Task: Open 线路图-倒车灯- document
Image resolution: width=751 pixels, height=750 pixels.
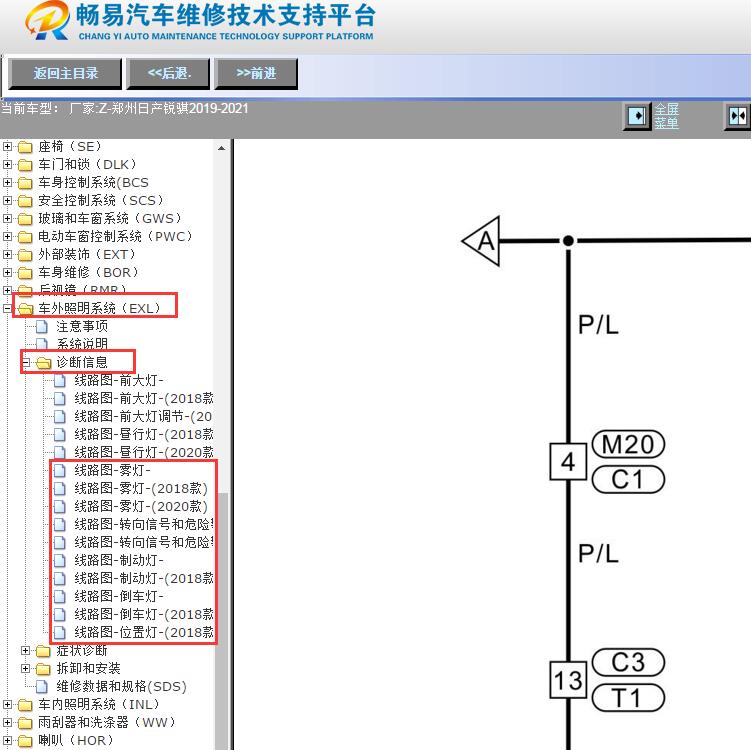Action: pos(119,597)
